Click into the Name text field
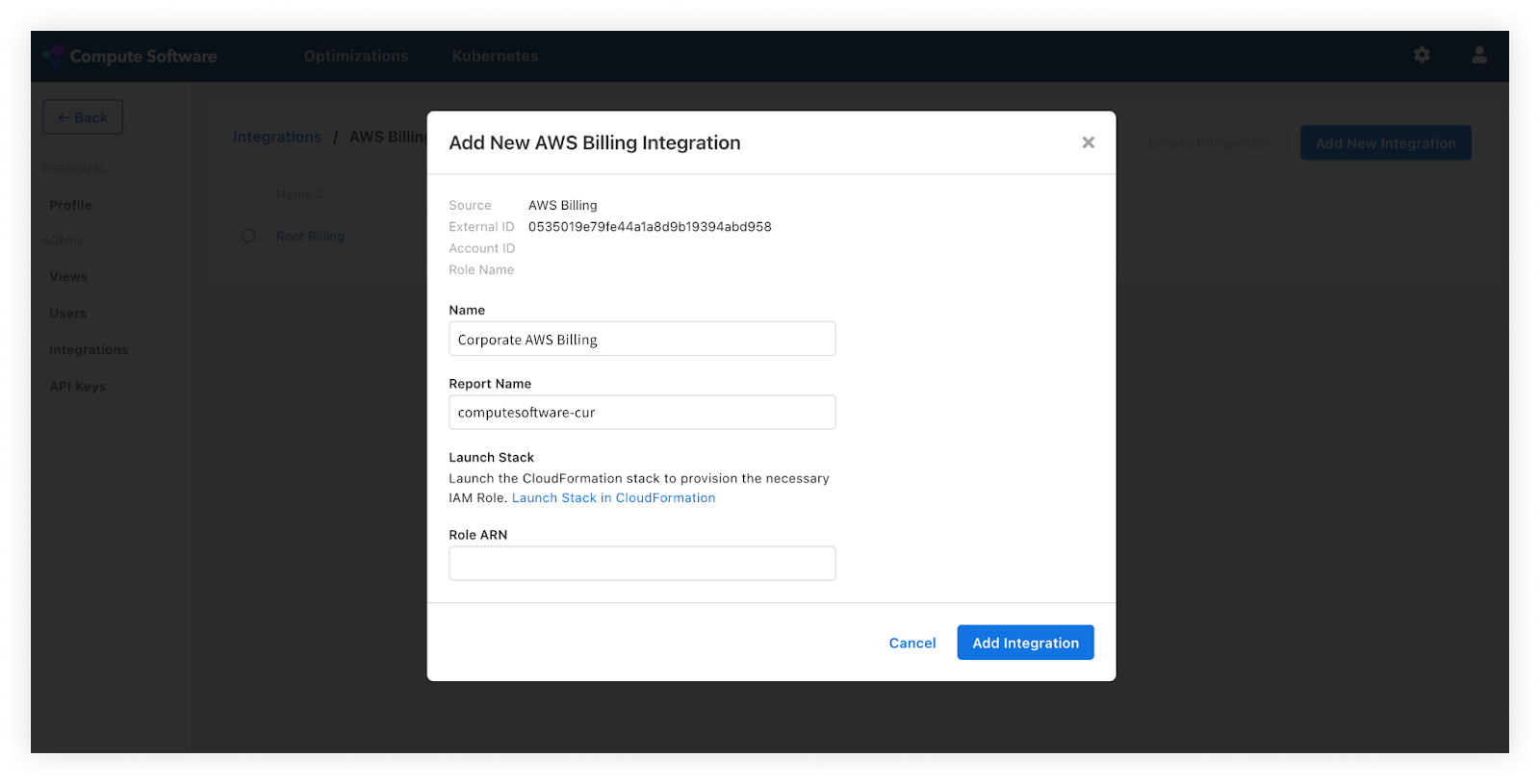The image size is (1540, 784). [642, 339]
